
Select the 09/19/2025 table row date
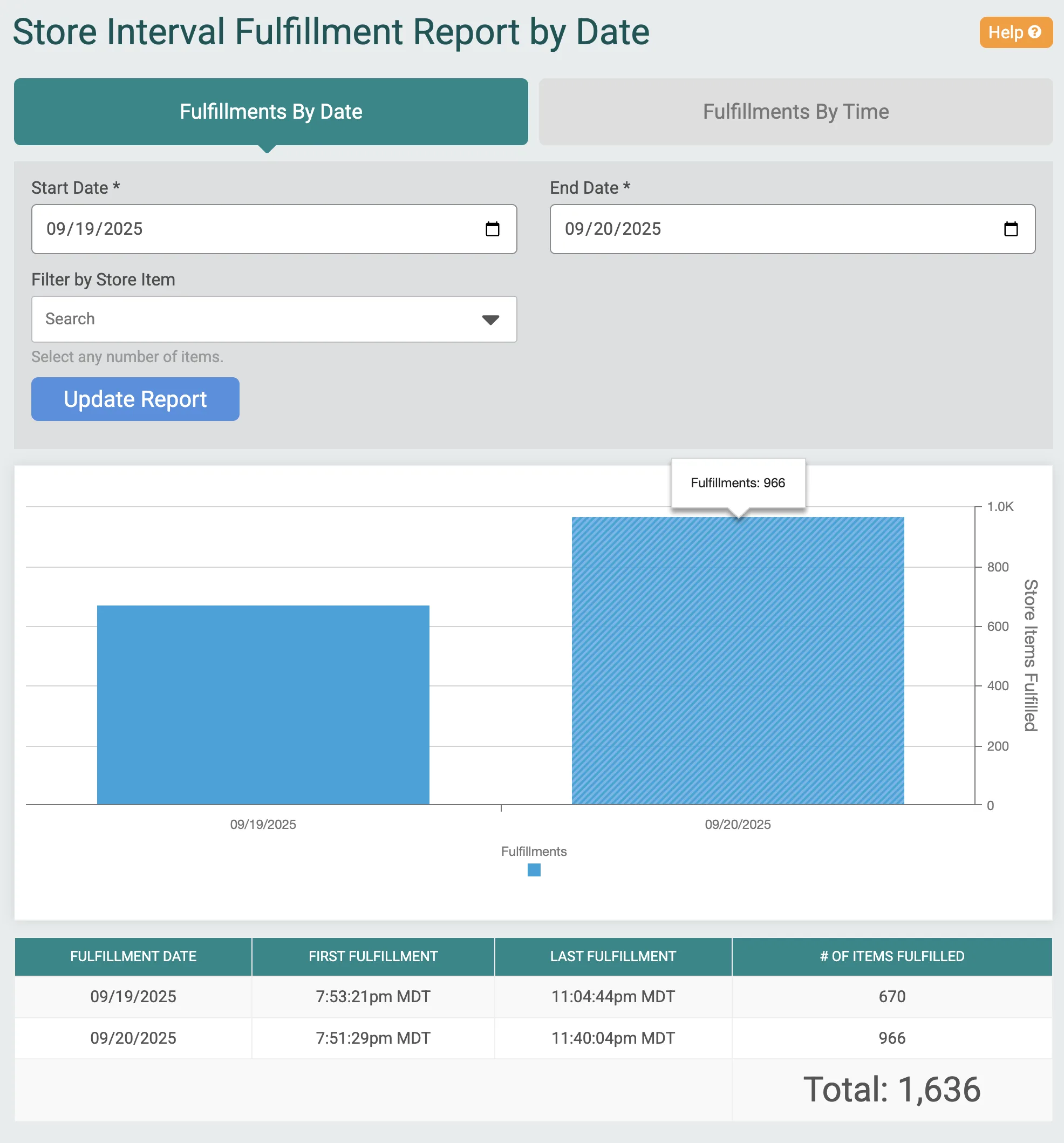point(133,996)
